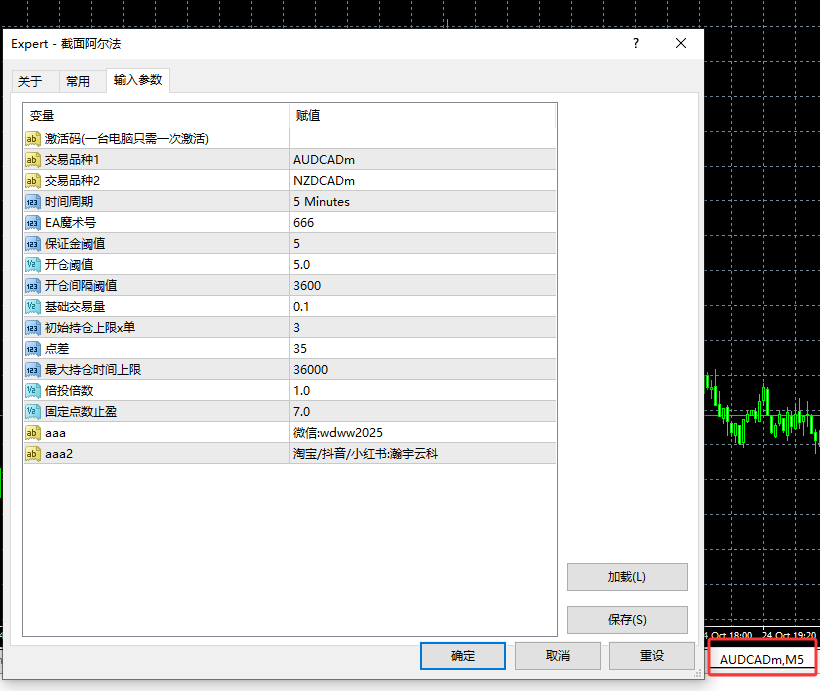This screenshot has width=820, height=691.
Task: Open the AUDCADm,M5 chart tab
Action: coord(761,660)
